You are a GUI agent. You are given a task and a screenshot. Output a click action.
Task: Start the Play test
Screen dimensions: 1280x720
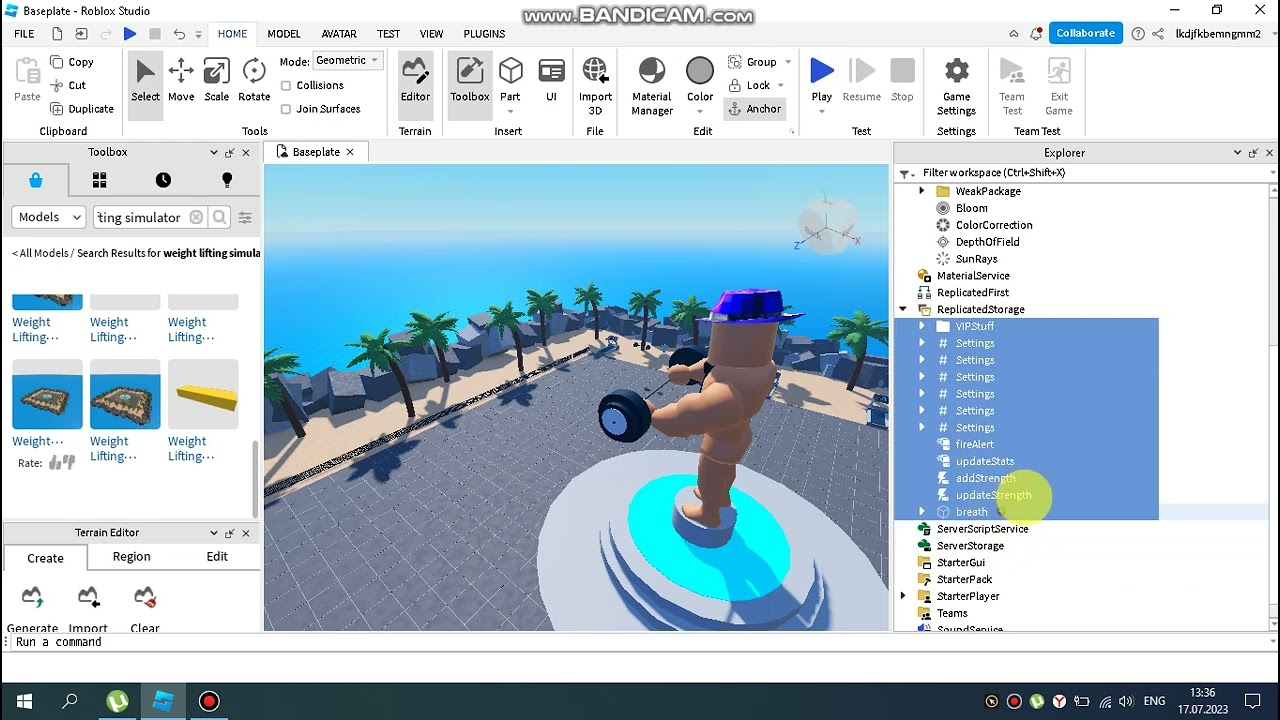point(822,80)
